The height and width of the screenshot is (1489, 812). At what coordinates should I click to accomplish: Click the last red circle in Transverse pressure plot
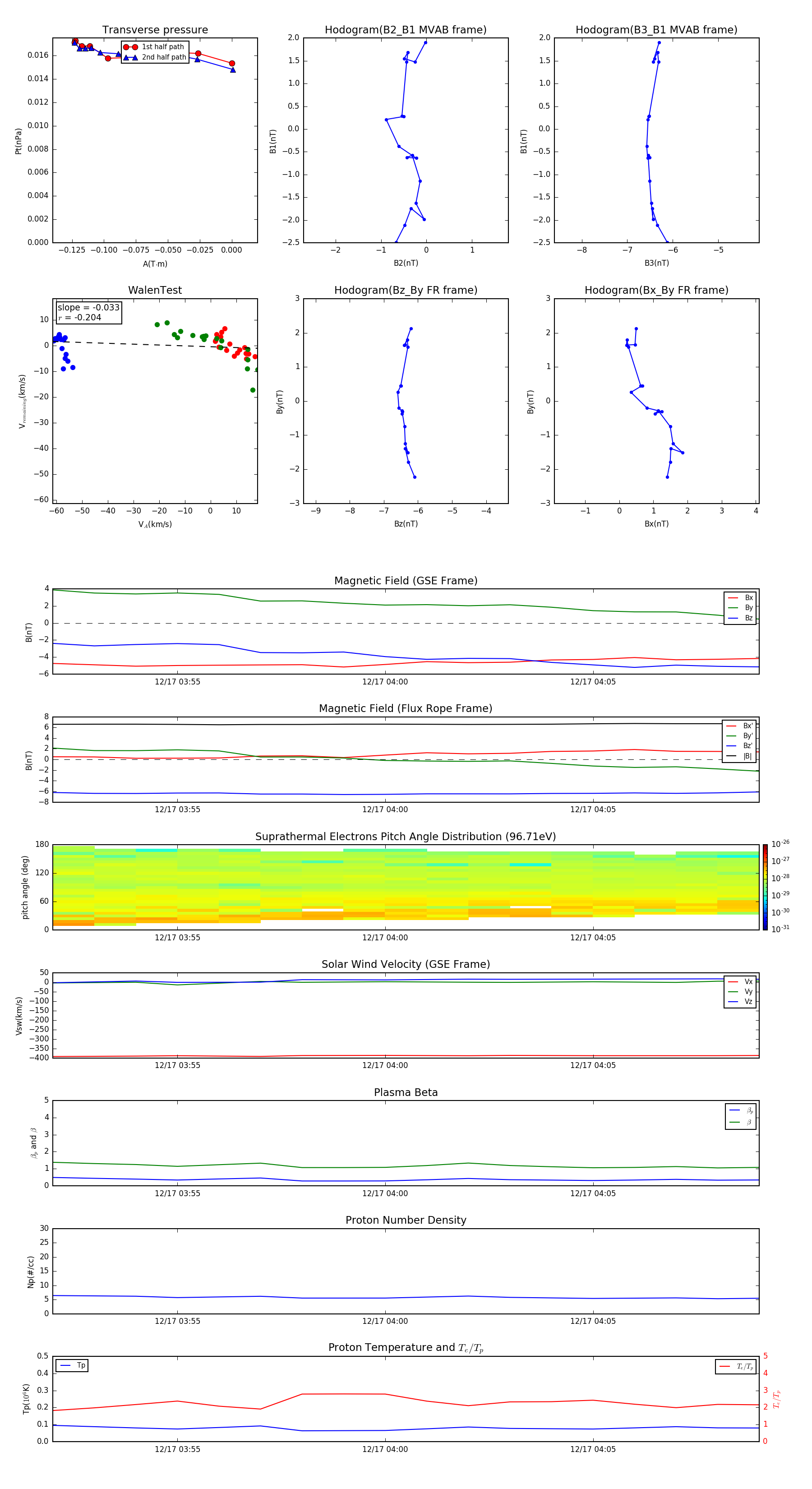click(232, 64)
